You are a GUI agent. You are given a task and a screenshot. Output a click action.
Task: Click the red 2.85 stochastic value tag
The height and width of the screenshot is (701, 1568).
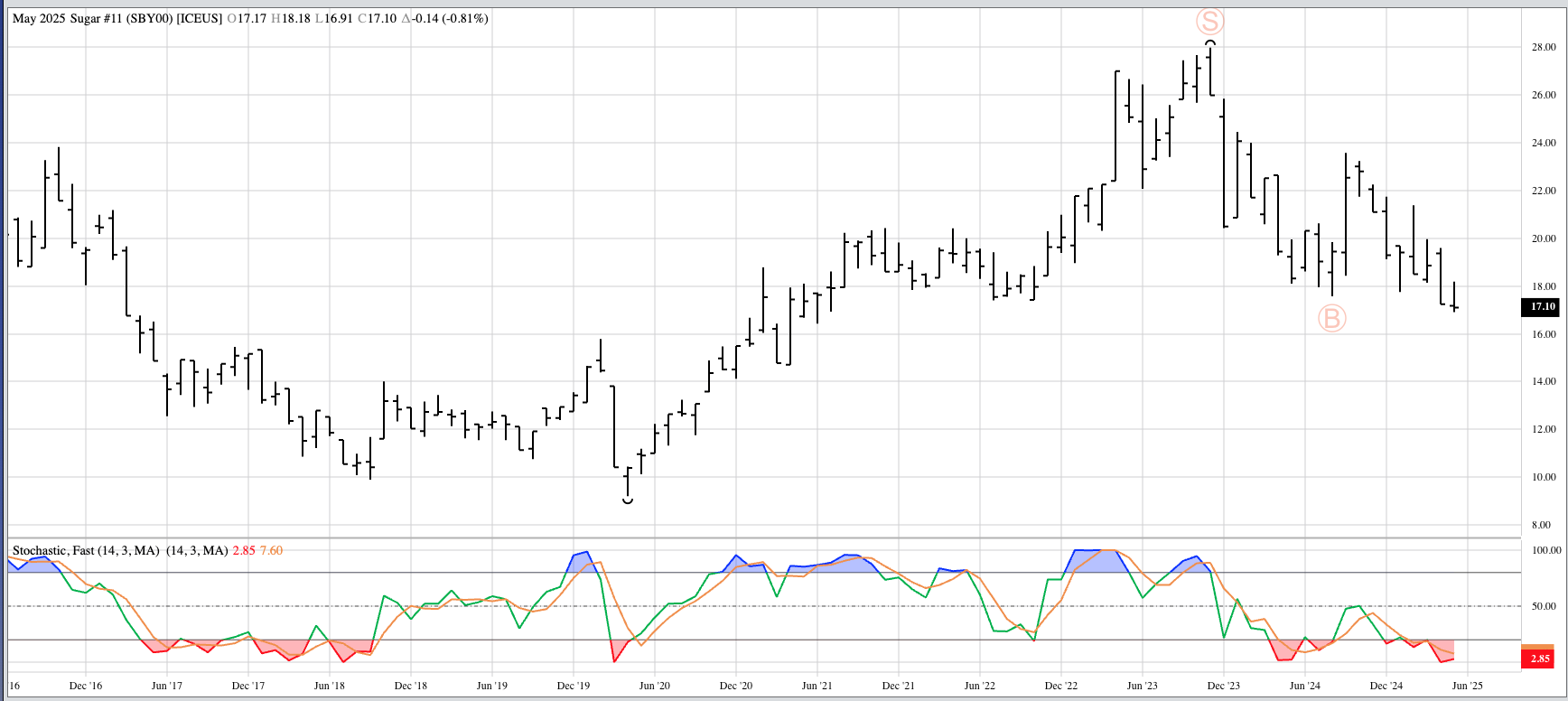tap(1539, 659)
